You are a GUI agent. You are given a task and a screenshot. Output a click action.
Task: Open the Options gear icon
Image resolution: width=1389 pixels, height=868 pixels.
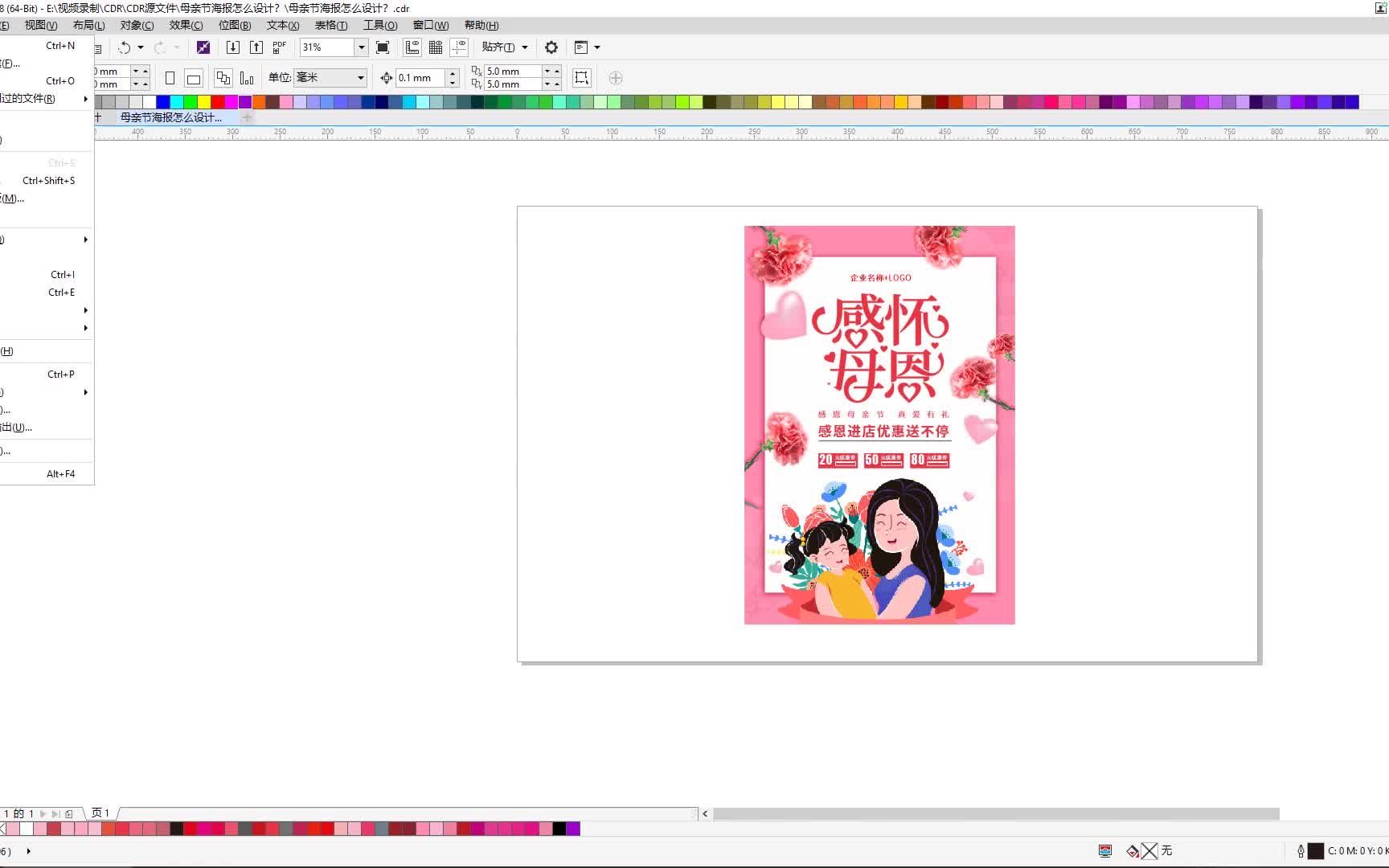pos(551,47)
